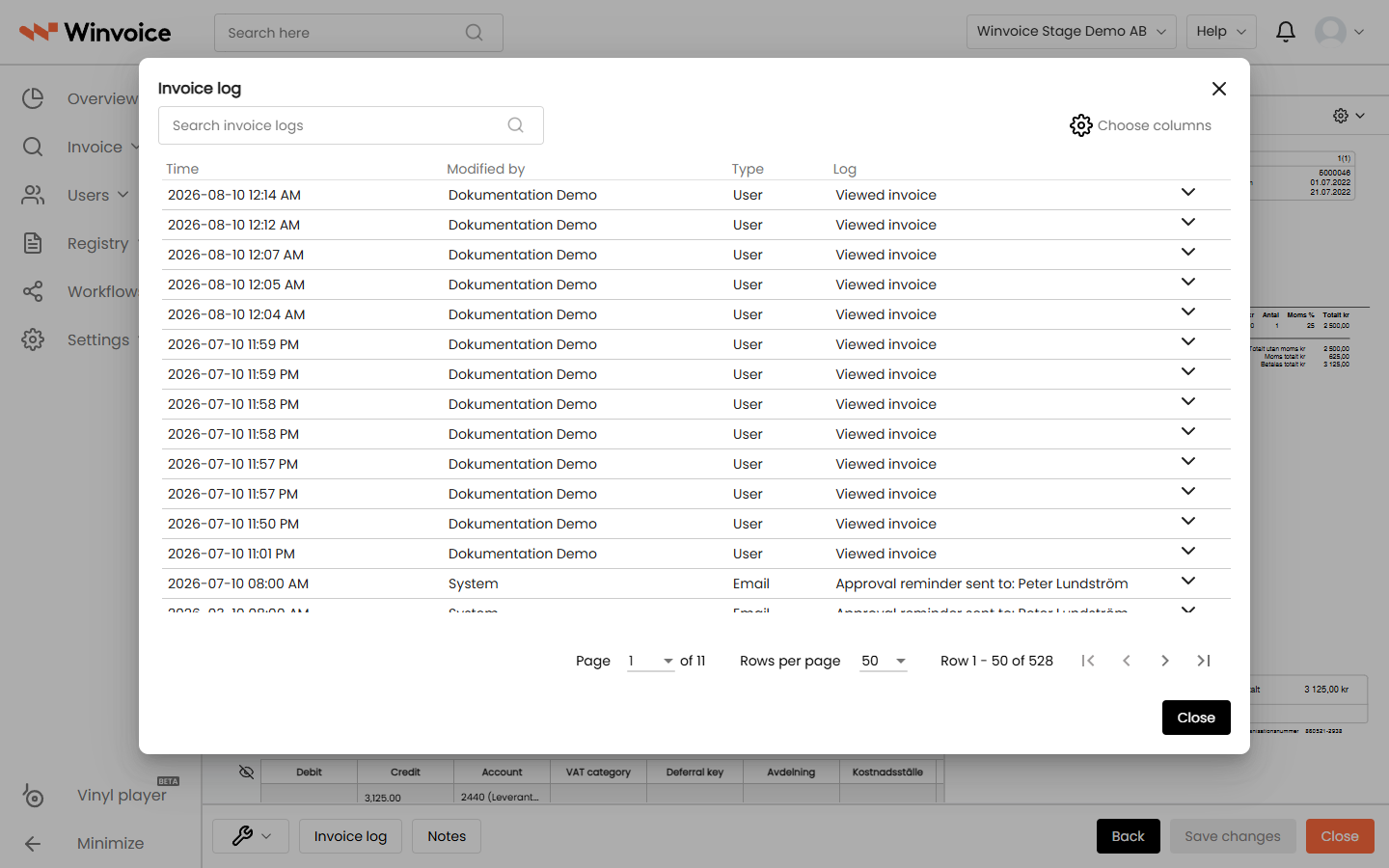Open Workflows sidebar share icon
Image resolution: width=1389 pixels, height=868 pixels.
click(33, 291)
